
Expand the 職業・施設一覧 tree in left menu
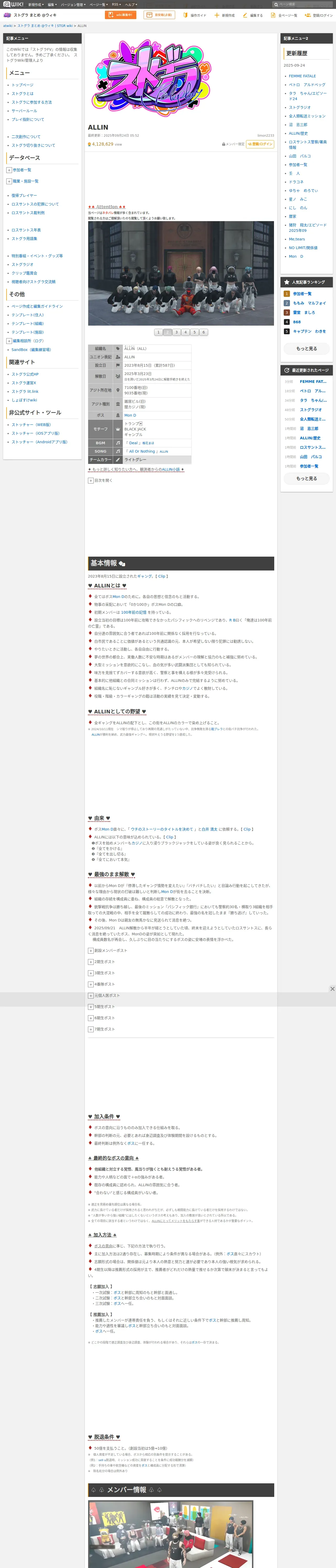pyautogui.click(x=9, y=181)
